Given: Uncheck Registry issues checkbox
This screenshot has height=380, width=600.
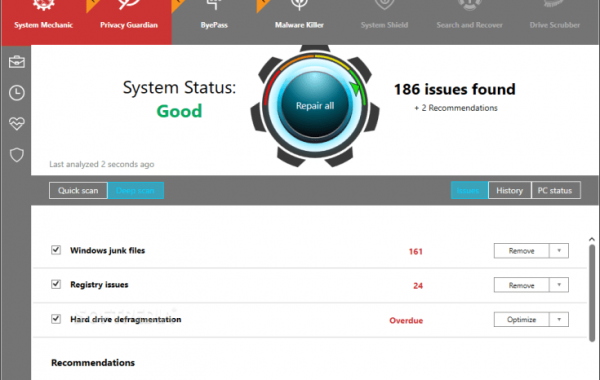Looking at the screenshot, I should click(x=56, y=284).
